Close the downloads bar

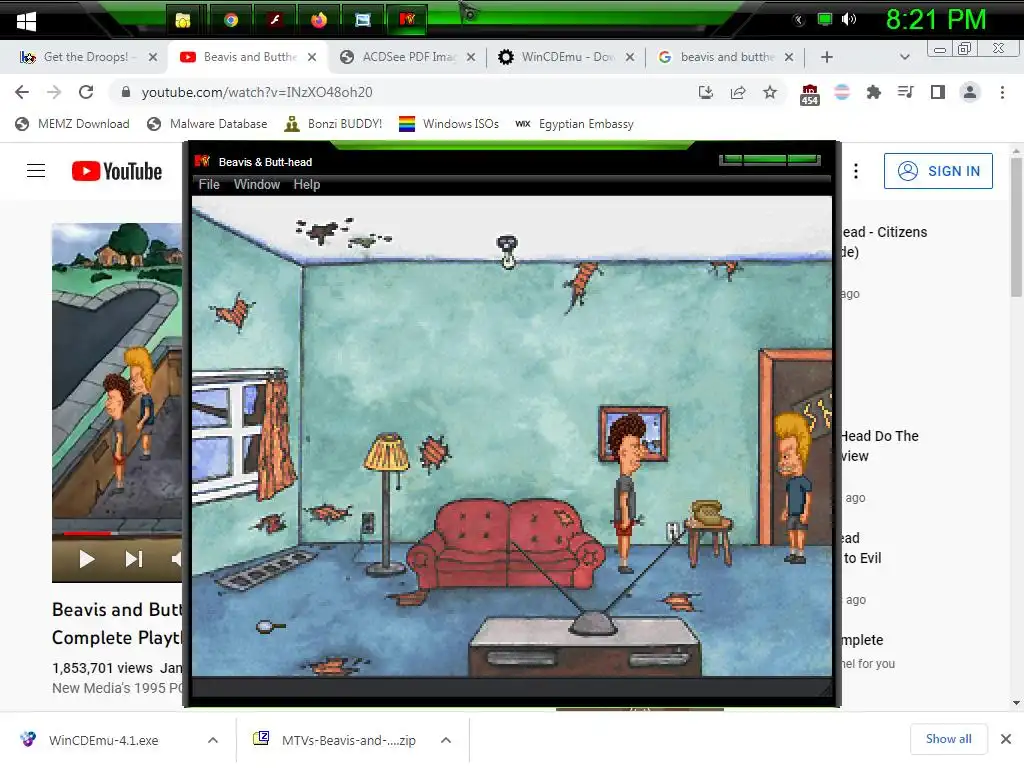pos(1006,739)
